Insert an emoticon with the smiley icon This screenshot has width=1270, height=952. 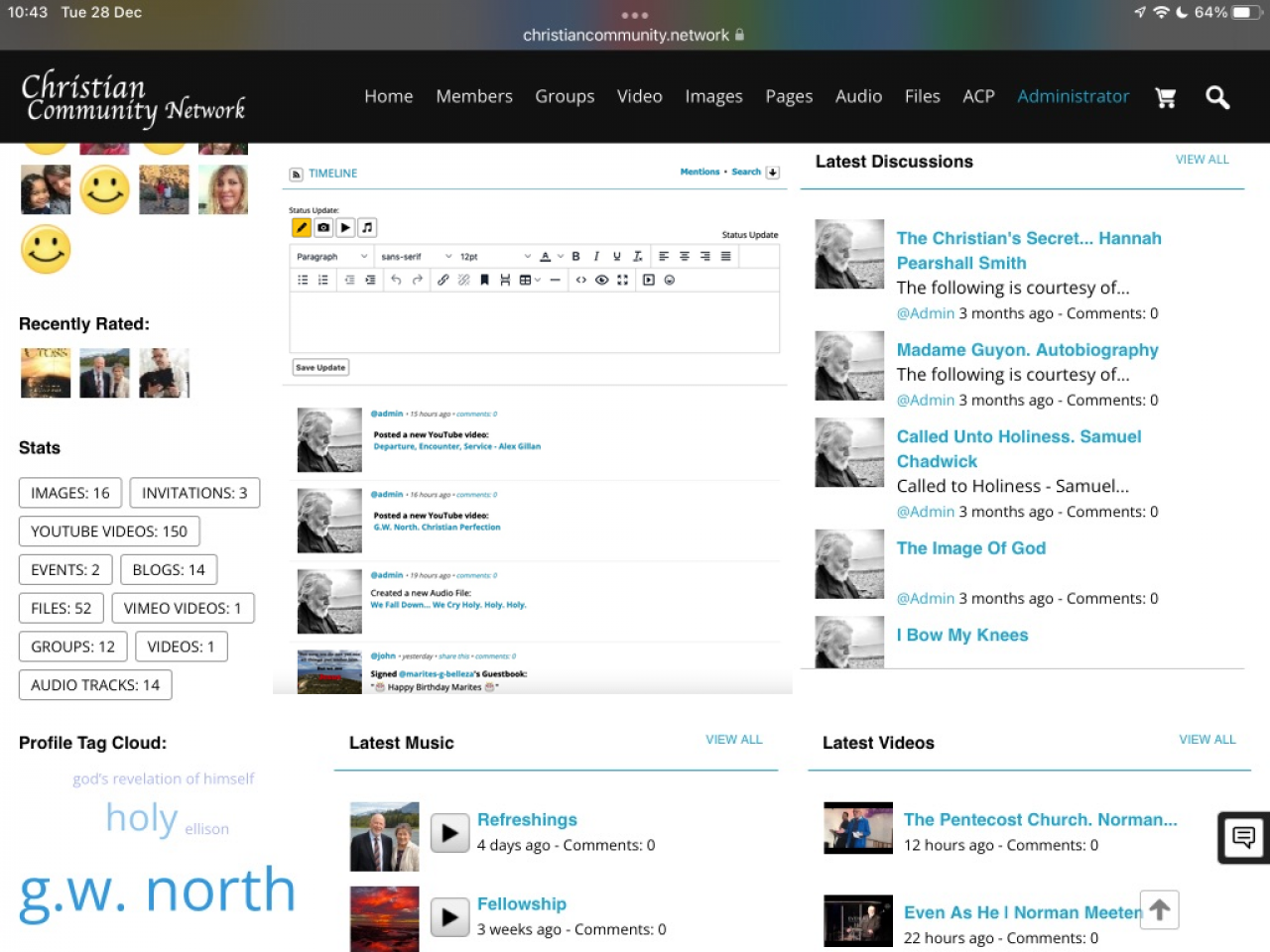point(670,281)
